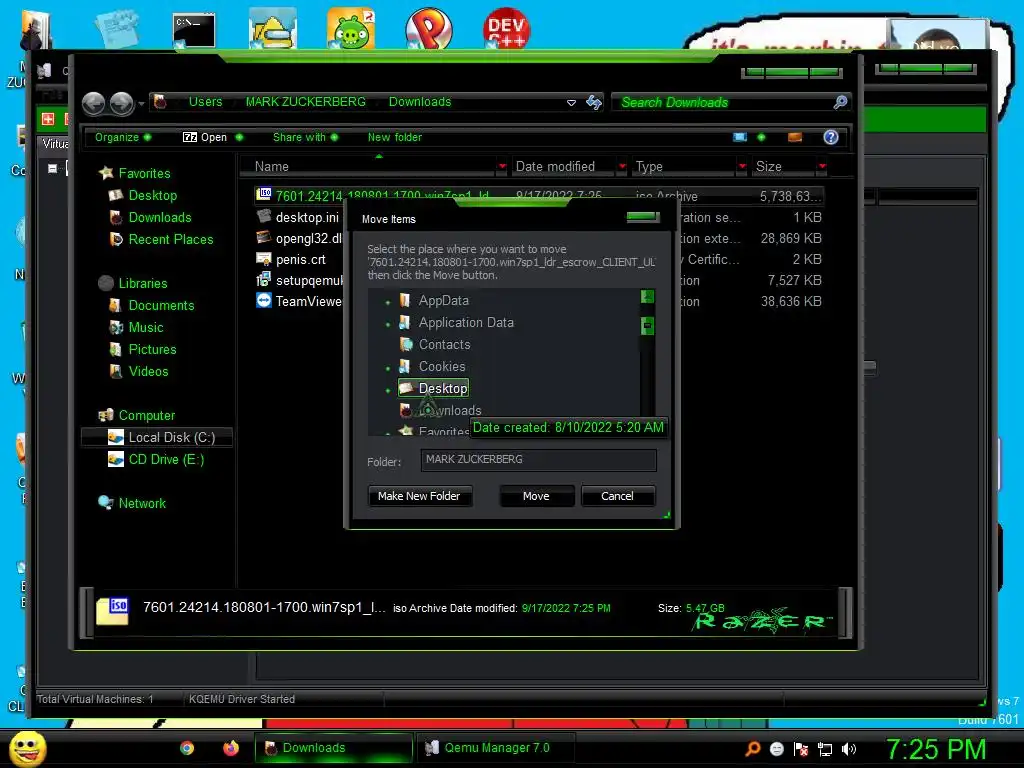Expand the AppData folder in Move Items
Screen dimensions: 1024x768
click(388, 302)
